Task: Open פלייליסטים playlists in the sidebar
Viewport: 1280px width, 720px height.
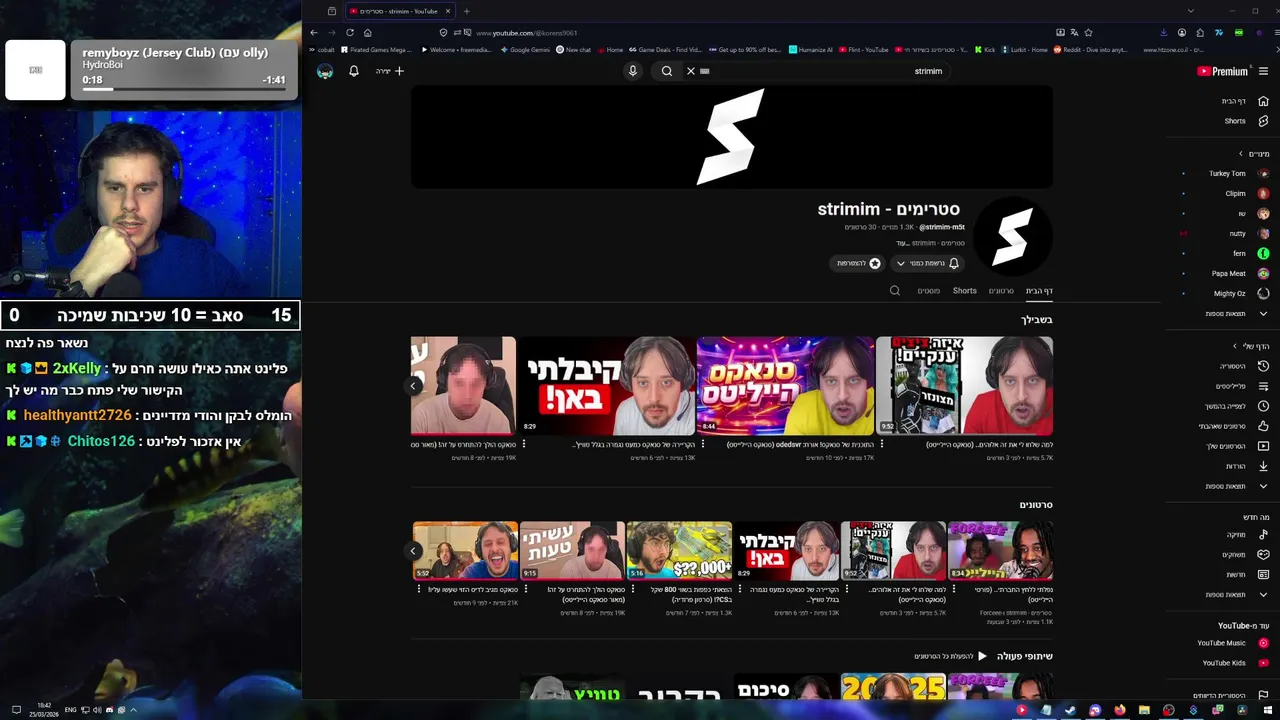Action: (x=1242, y=386)
